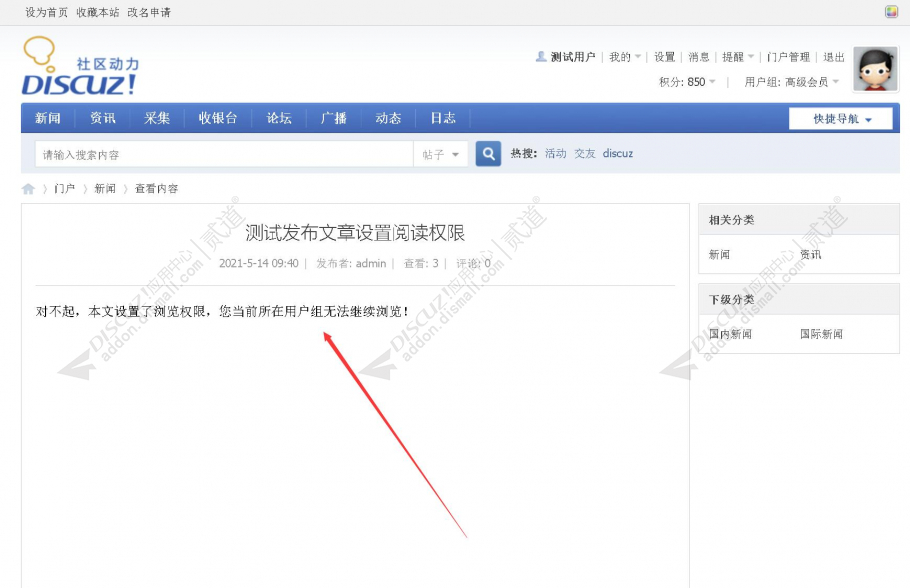Click the 设为首页 link
The width and height of the screenshot is (910, 588).
point(46,12)
